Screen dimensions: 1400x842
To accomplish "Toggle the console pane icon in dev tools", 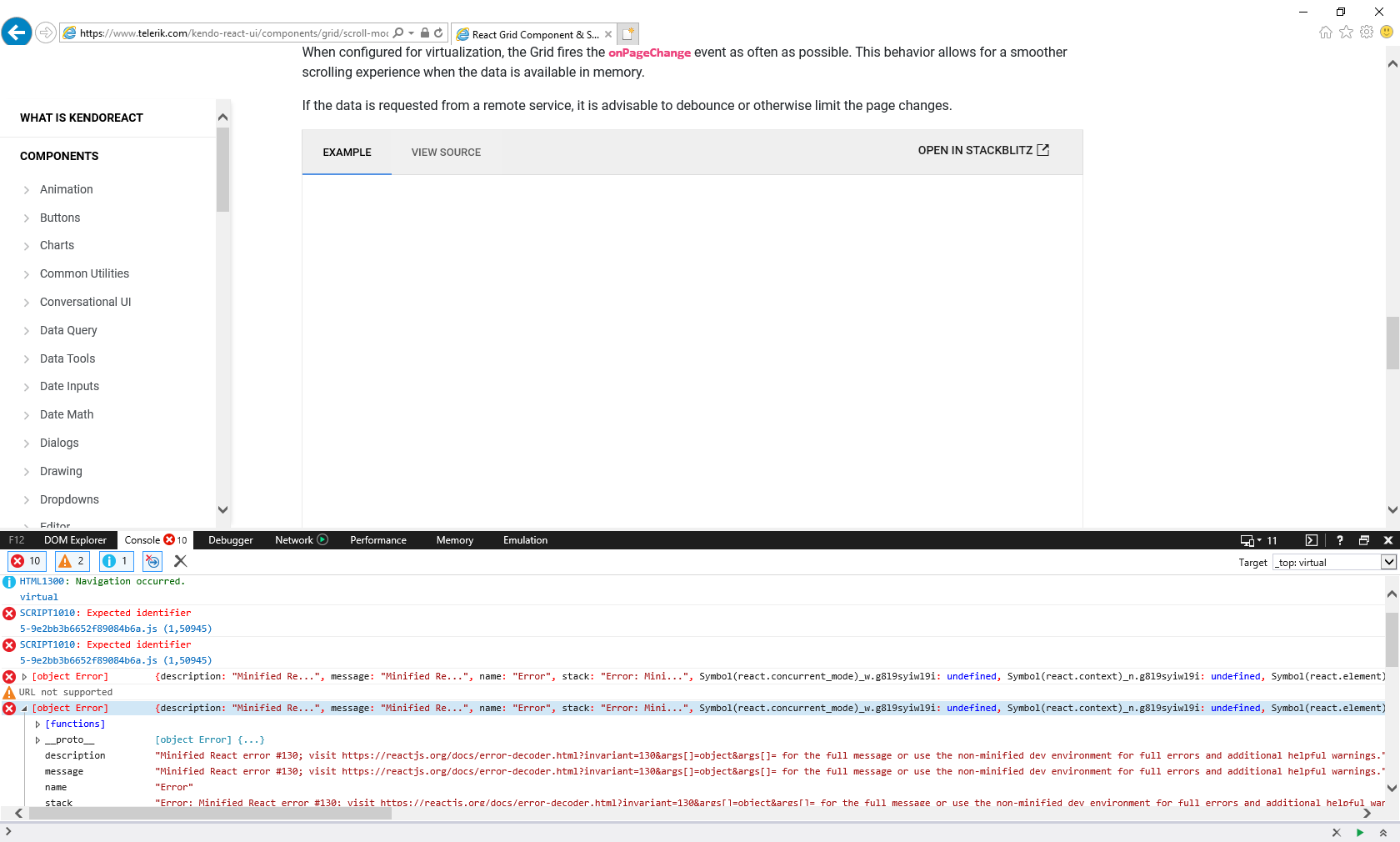I will [1311, 540].
